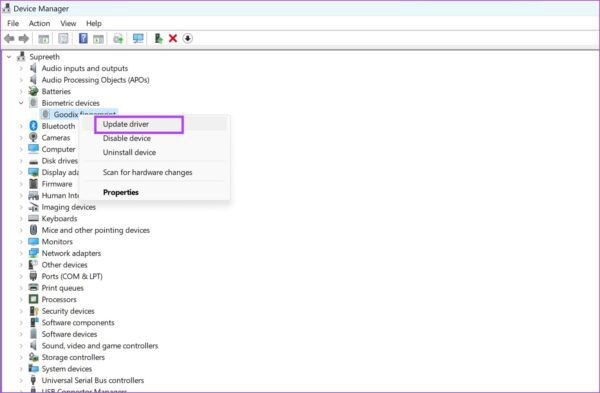Image resolution: width=600 pixels, height=393 pixels.
Task: Expand the Network adapters category
Action: 21,253
